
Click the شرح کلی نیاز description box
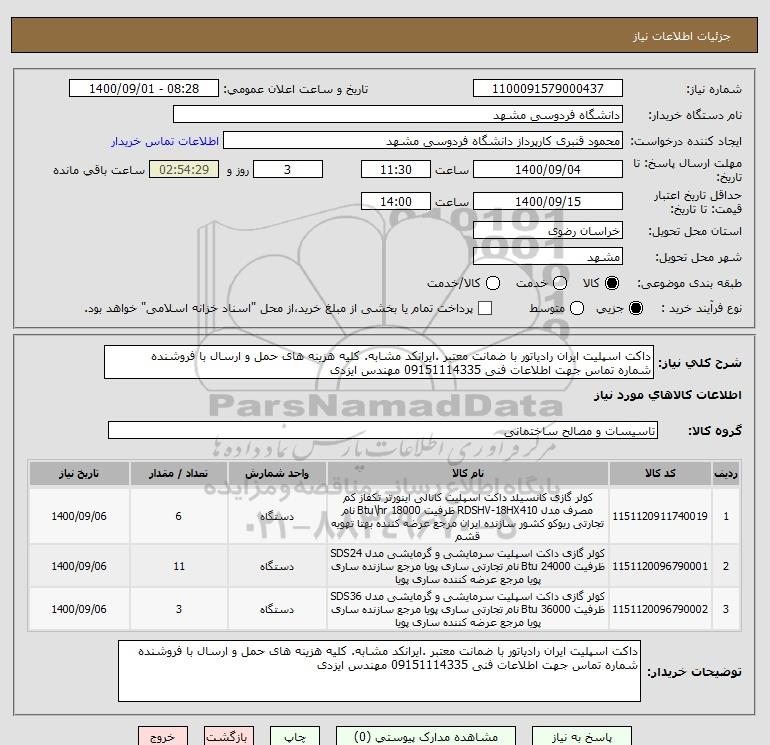(x=379, y=362)
